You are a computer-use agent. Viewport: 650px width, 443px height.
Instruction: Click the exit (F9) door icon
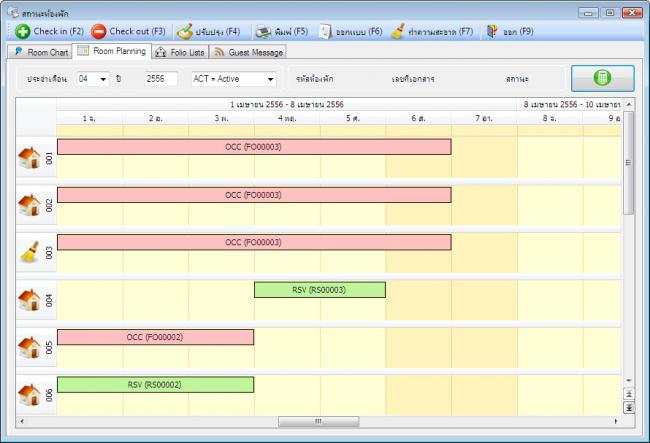pos(492,31)
